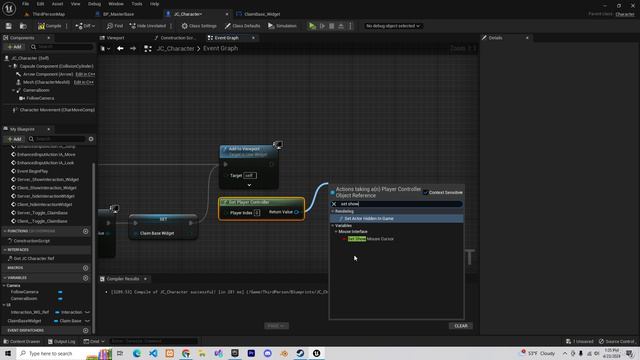Switch to ClaimBase_Widget tab
The image size is (640, 360).
262,14
